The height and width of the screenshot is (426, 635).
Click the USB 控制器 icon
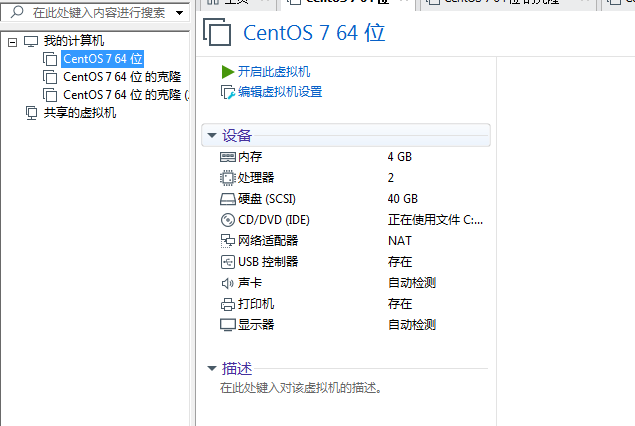pos(228,262)
